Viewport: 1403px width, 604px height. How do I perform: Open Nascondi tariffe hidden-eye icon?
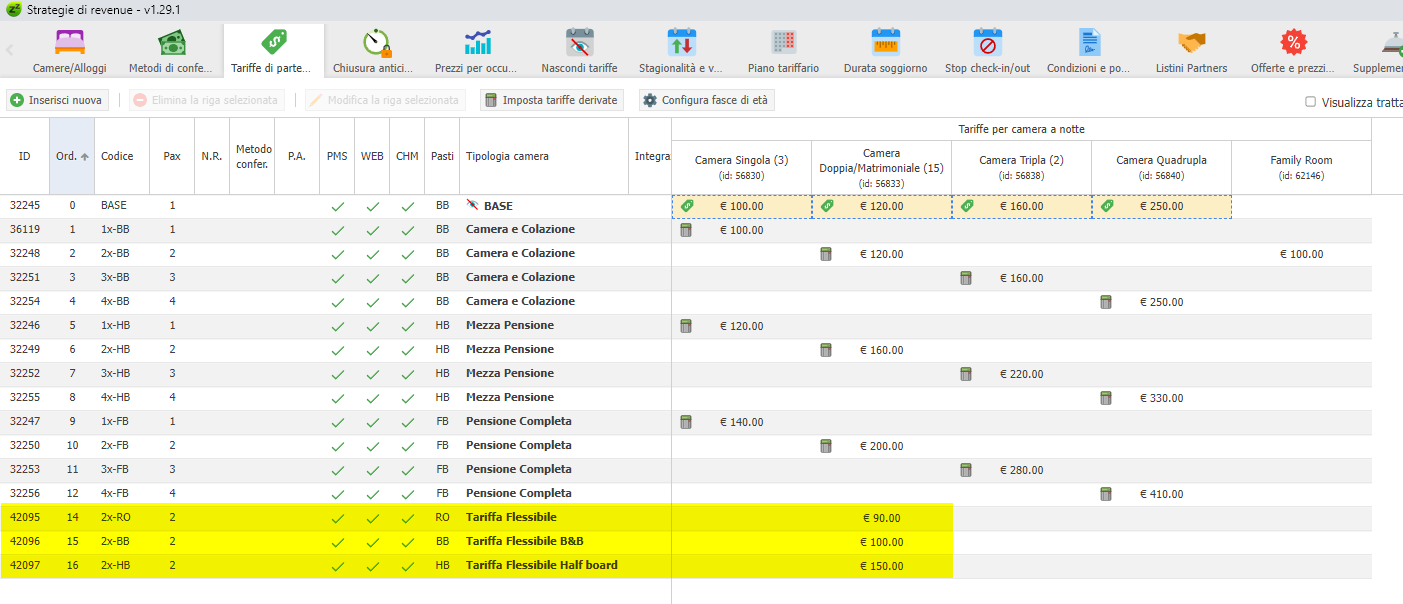click(x=579, y=43)
